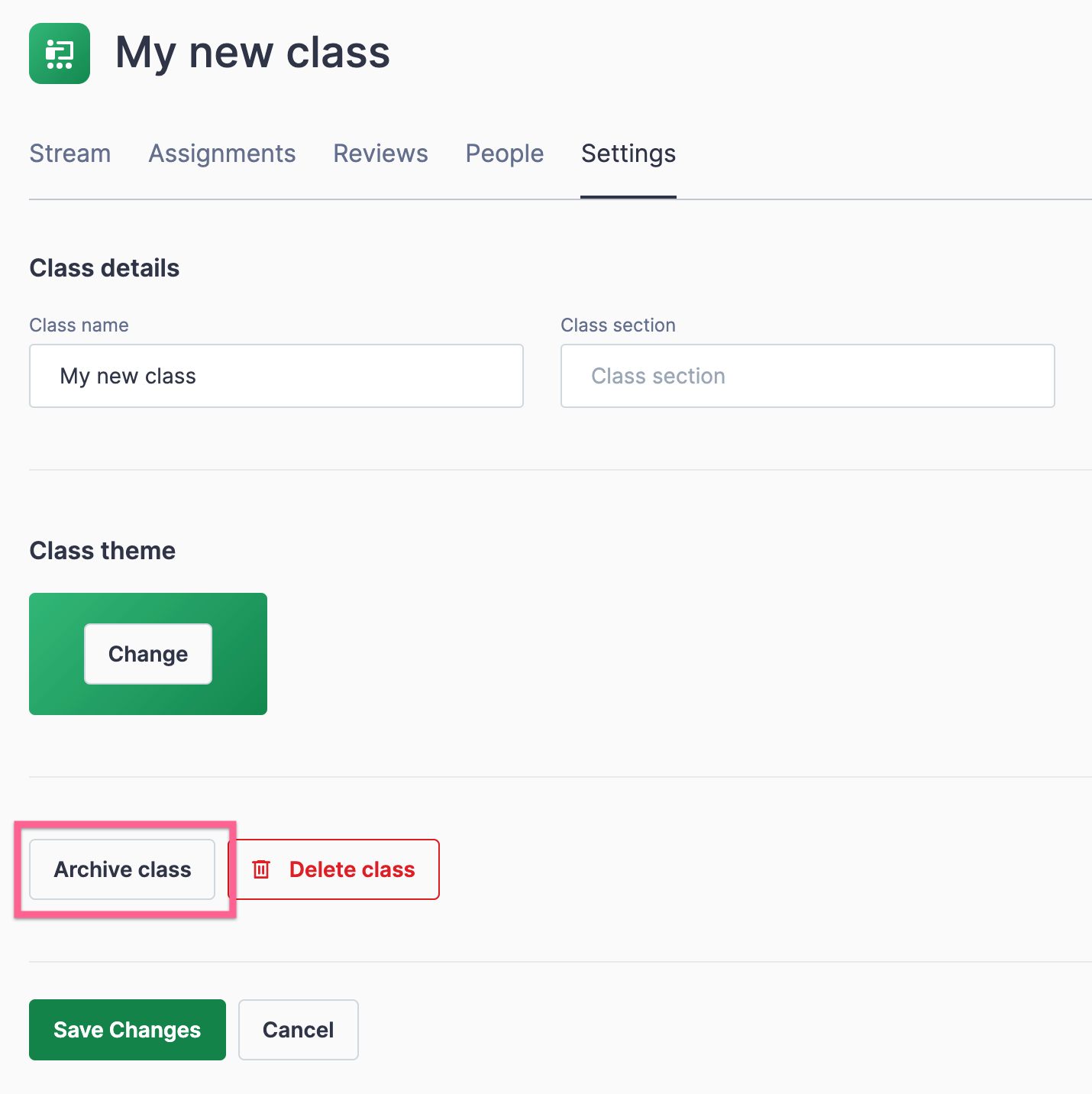Click the Archive class button
The height and width of the screenshot is (1094, 1092).
(x=122, y=869)
